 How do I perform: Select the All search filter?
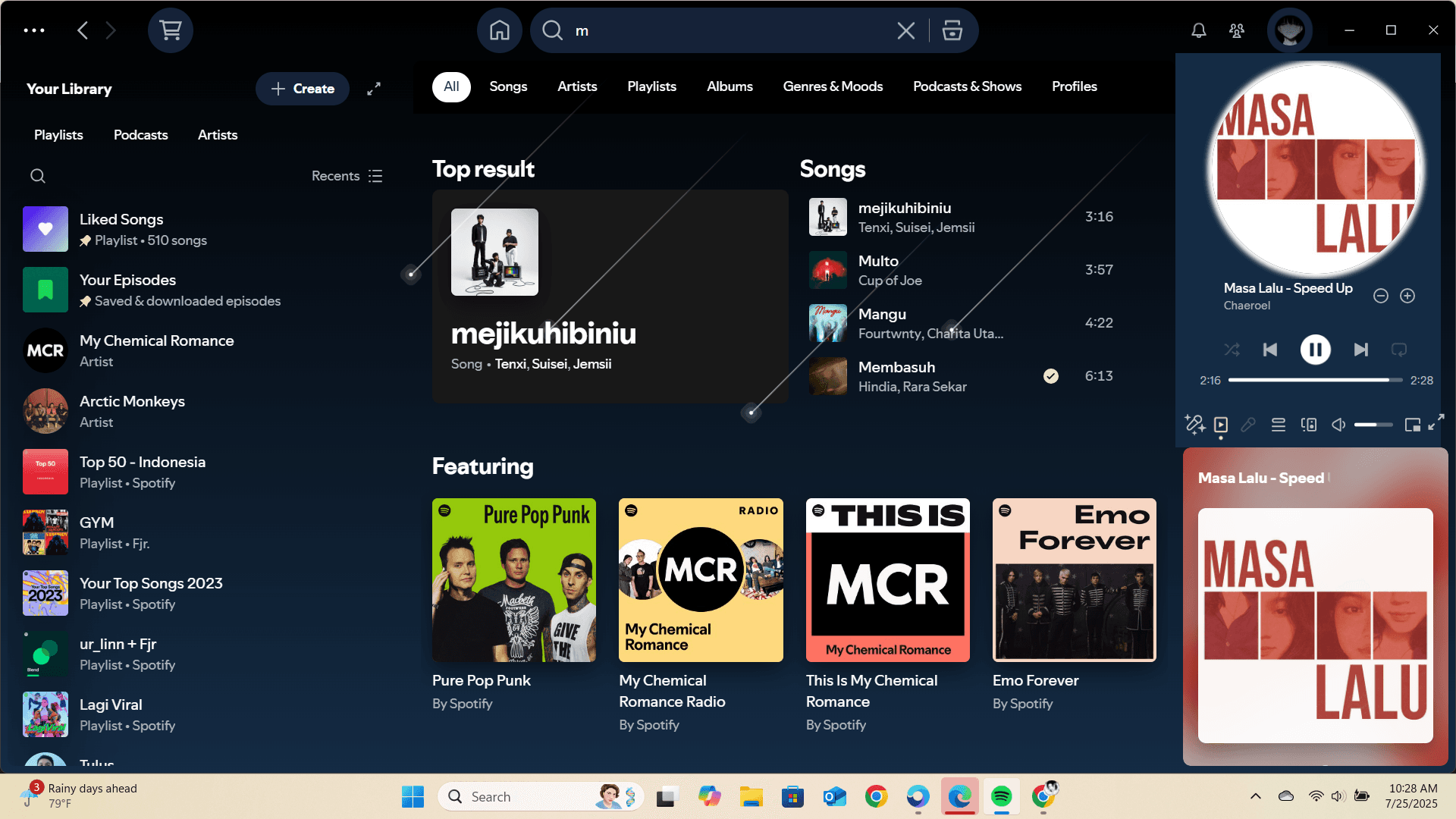tap(451, 86)
